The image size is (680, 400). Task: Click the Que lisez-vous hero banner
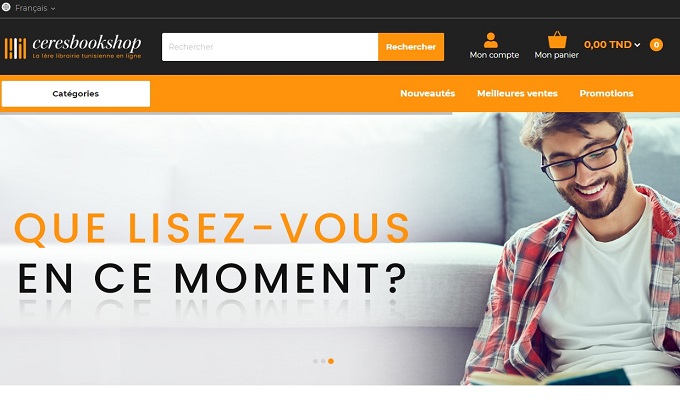pyautogui.click(x=340, y=249)
